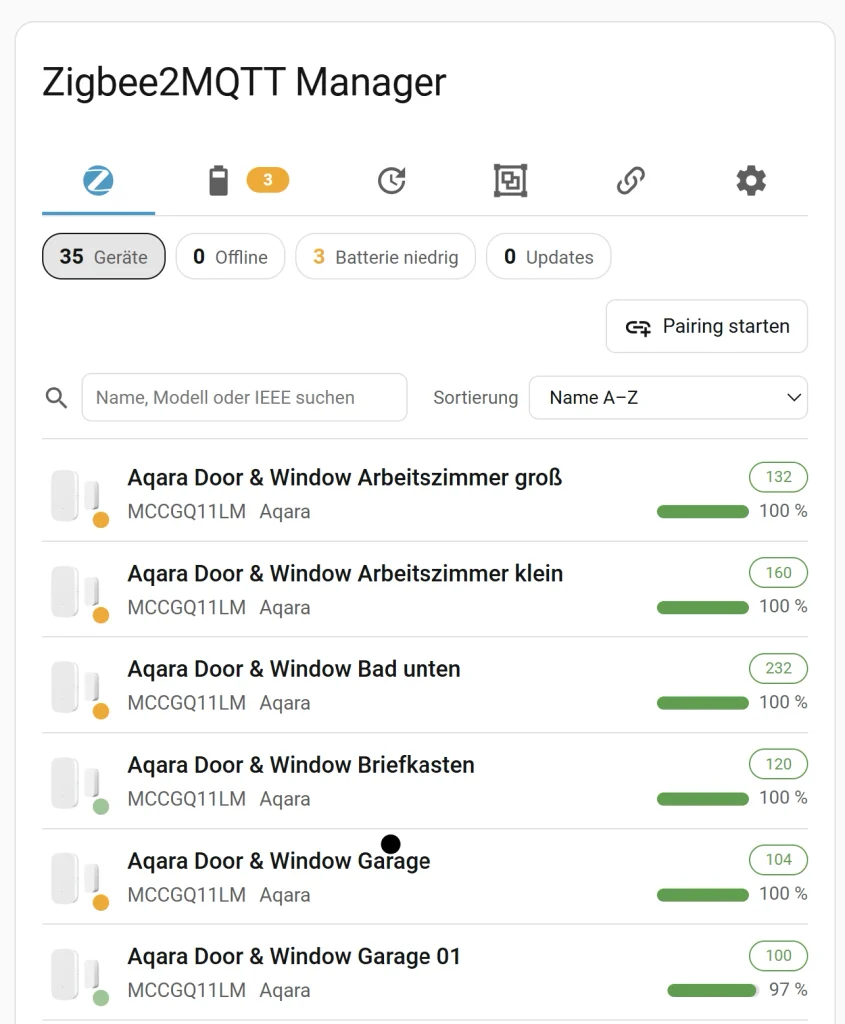This screenshot has height=1024, width=845.
Task: Click the Arbeitszimmer groß sensor thumbnail
Action: [74, 496]
